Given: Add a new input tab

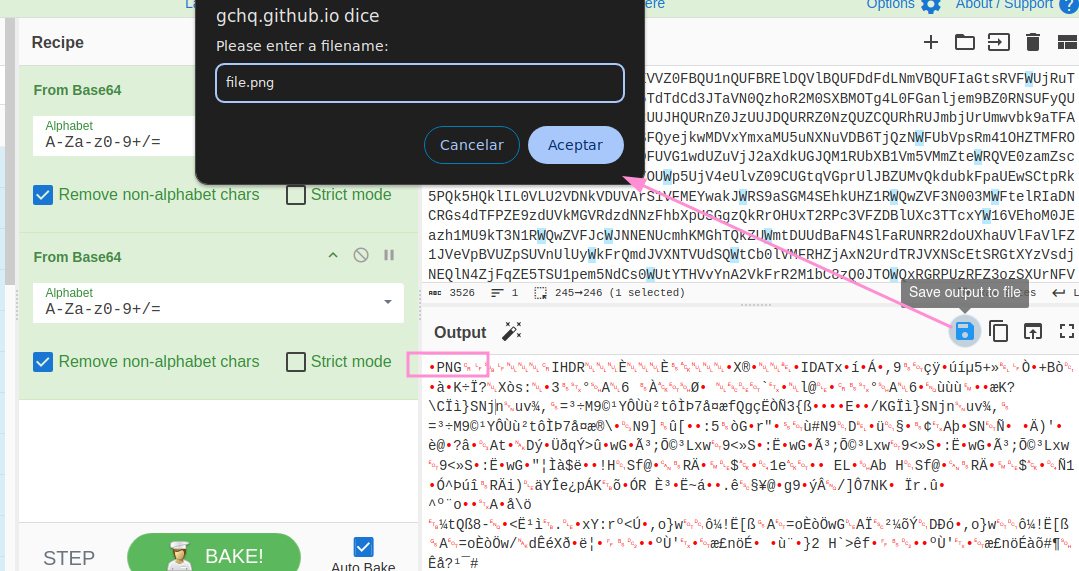Looking at the screenshot, I should pos(930,42).
